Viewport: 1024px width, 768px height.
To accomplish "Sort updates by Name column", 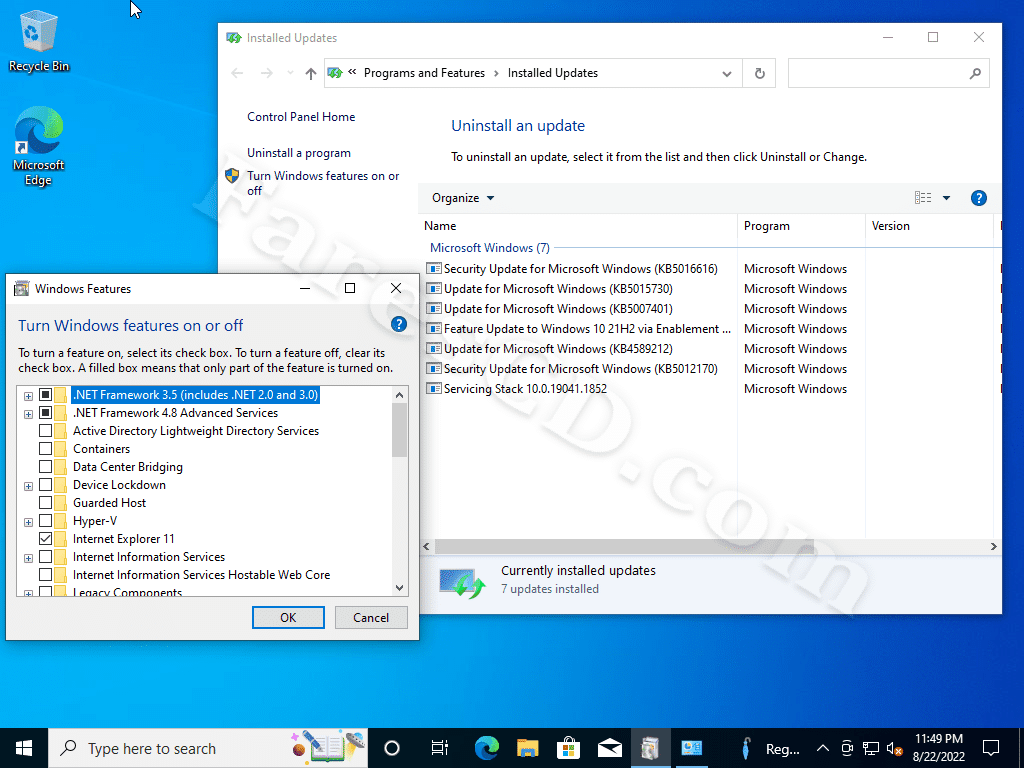I will [x=580, y=226].
